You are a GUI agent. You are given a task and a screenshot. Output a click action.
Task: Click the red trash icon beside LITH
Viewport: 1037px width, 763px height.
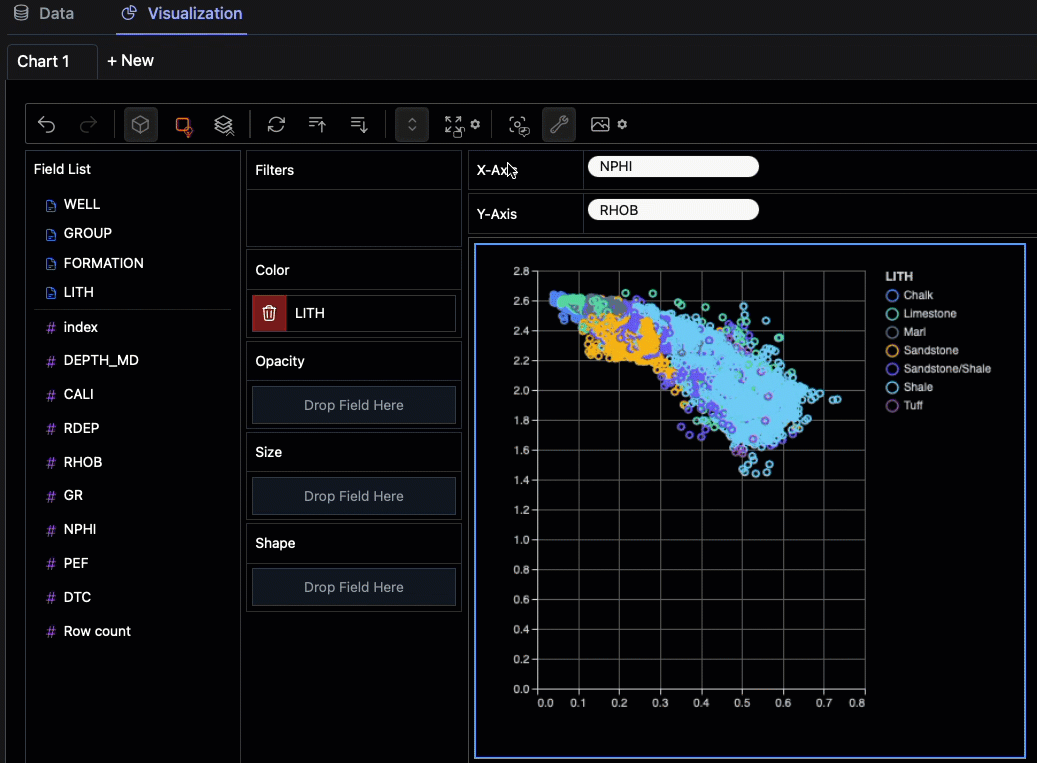pyautogui.click(x=269, y=313)
